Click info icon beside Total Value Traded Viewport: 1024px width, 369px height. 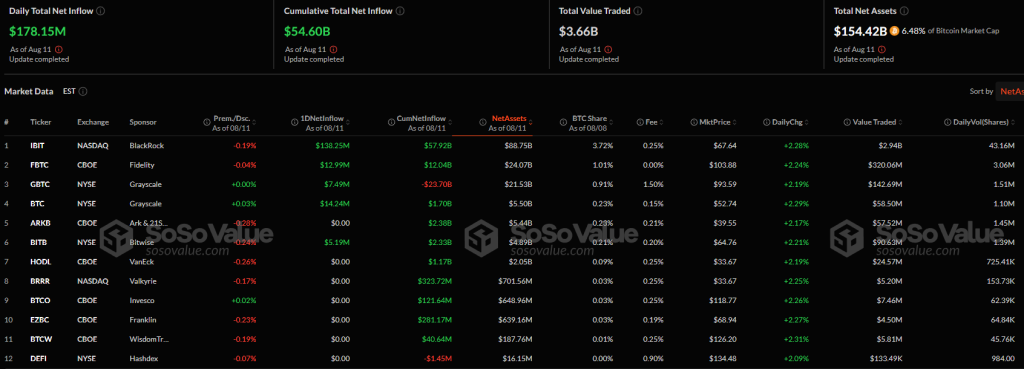(638, 11)
